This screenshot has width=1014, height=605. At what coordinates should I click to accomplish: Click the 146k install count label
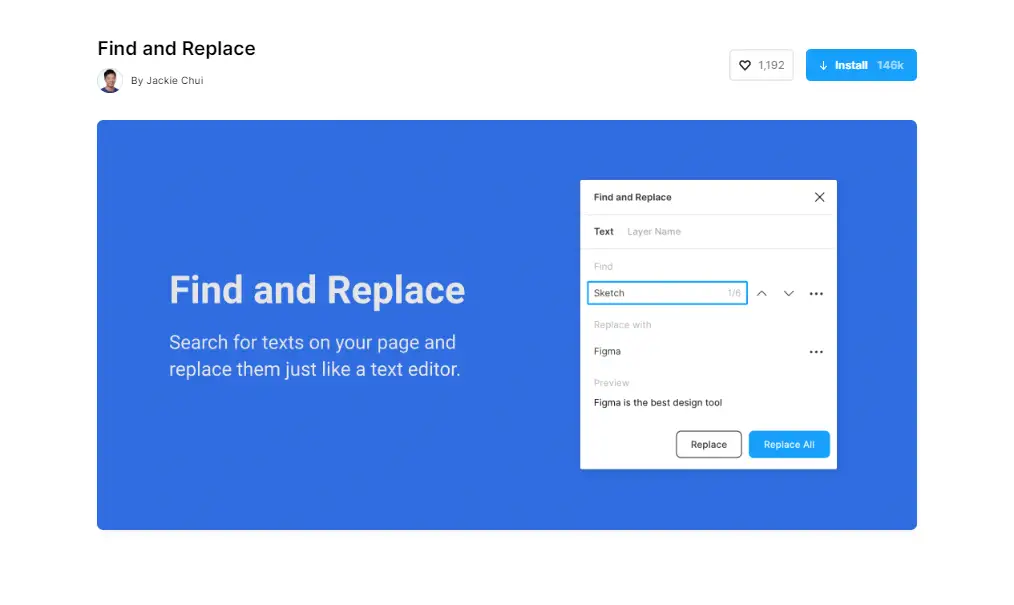pyautogui.click(x=890, y=65)
